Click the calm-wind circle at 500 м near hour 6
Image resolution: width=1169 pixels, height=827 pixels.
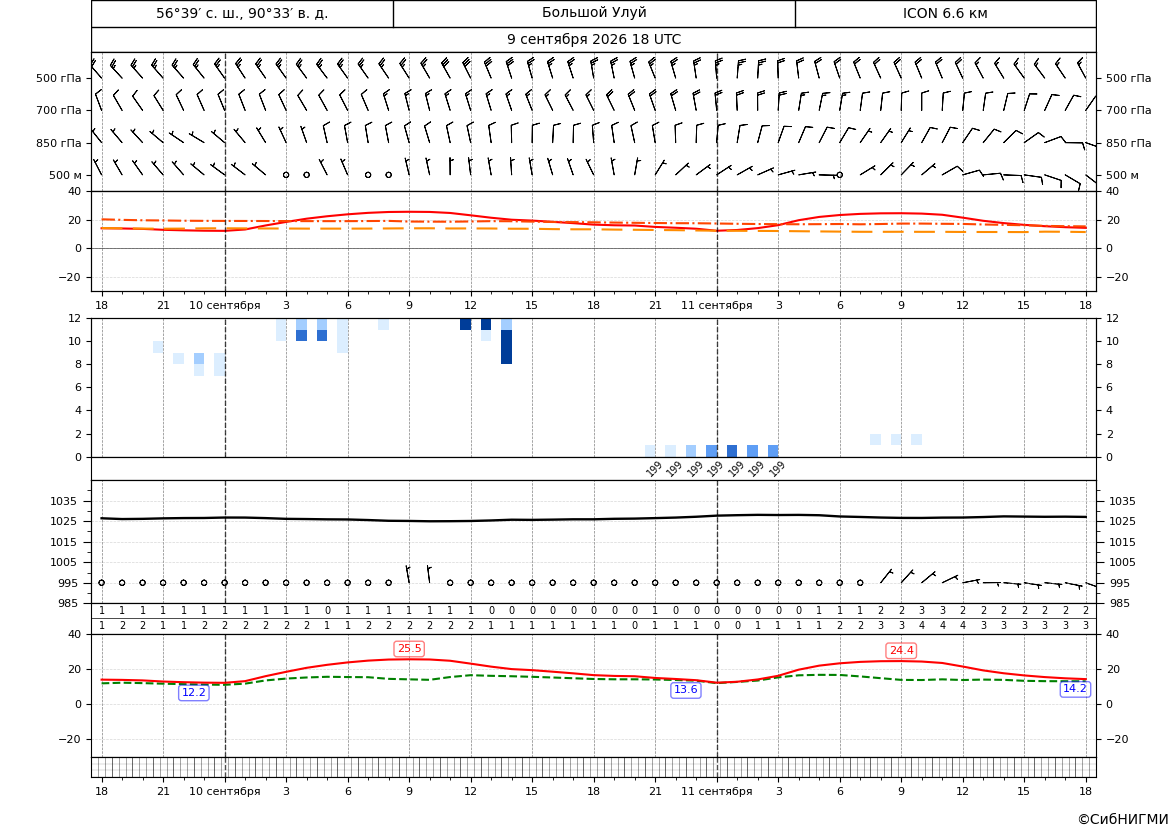pos(839,175)
